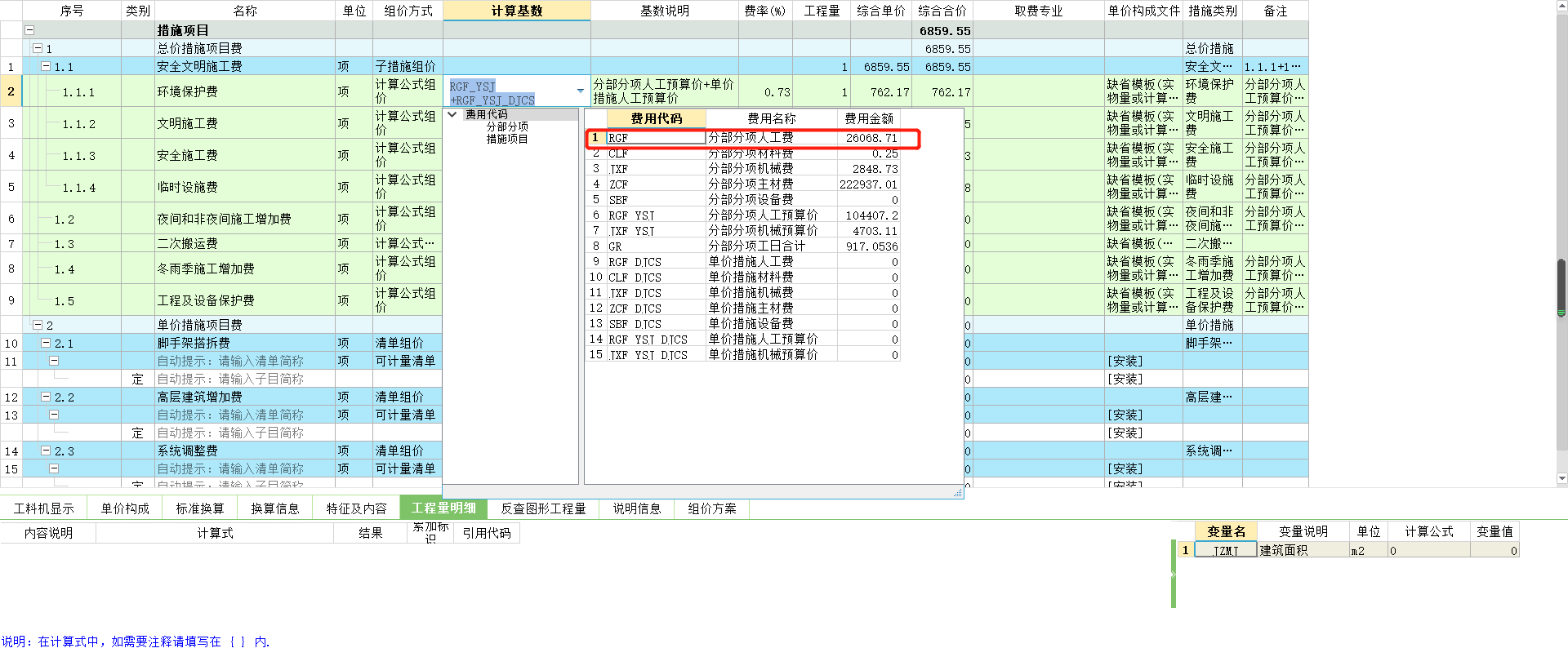The image size is (1568, 657).
Task: Click the 取费专业 column header
Action: [x=1039, y=11]
